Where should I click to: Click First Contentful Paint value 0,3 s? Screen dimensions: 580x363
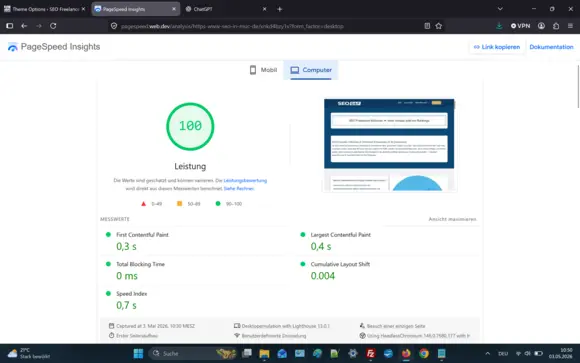click(x=126, y=246)
